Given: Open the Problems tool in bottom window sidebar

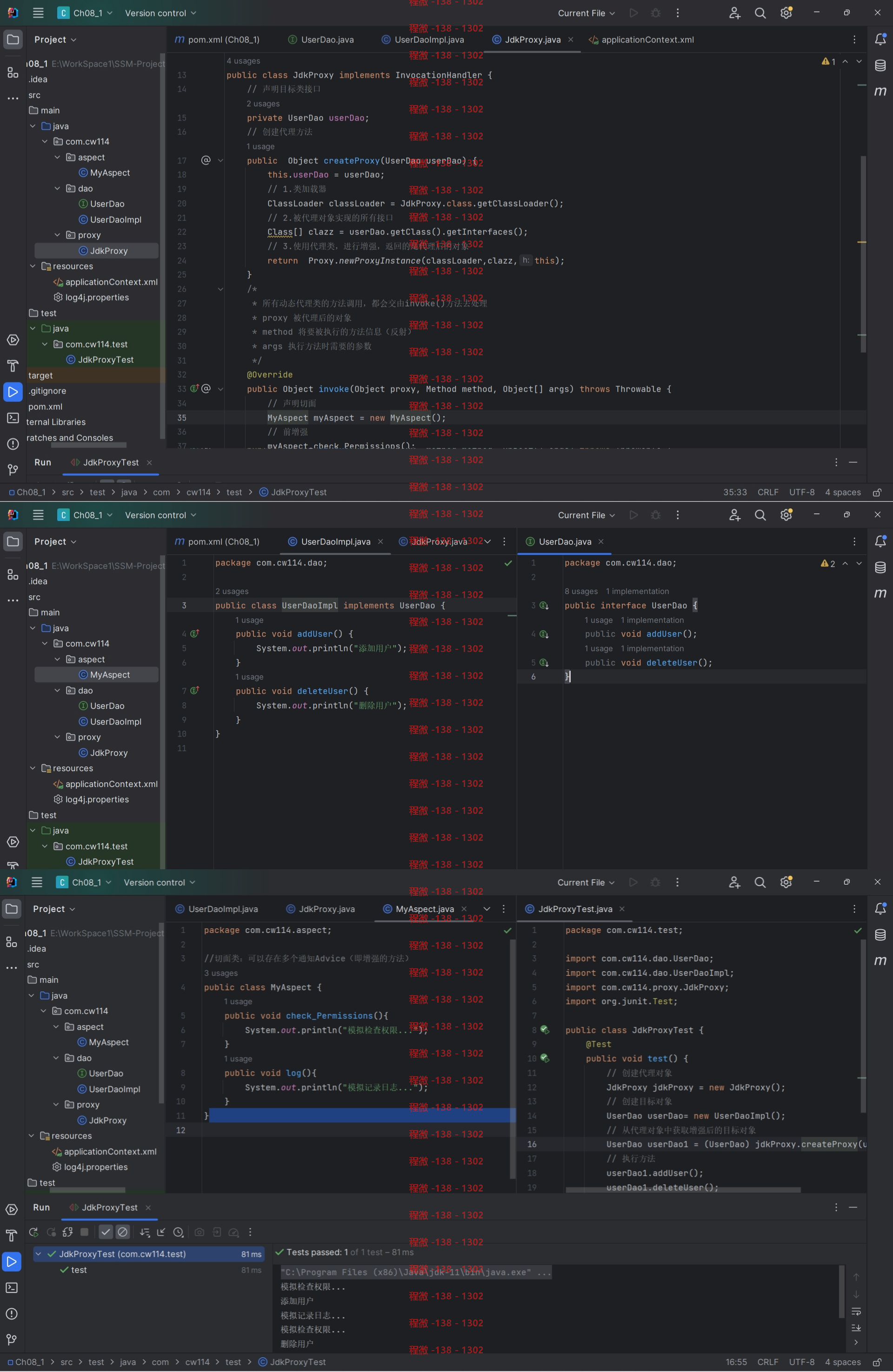Looking at the screenshot, I should (12, 1314).
